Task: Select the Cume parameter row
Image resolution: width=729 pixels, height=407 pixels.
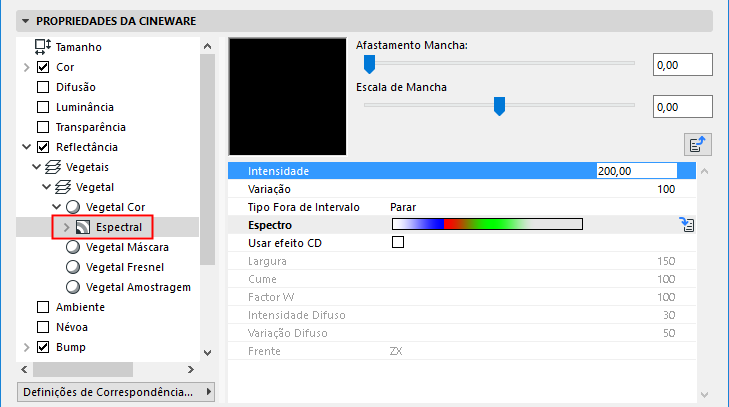Action: click(462, 279)
